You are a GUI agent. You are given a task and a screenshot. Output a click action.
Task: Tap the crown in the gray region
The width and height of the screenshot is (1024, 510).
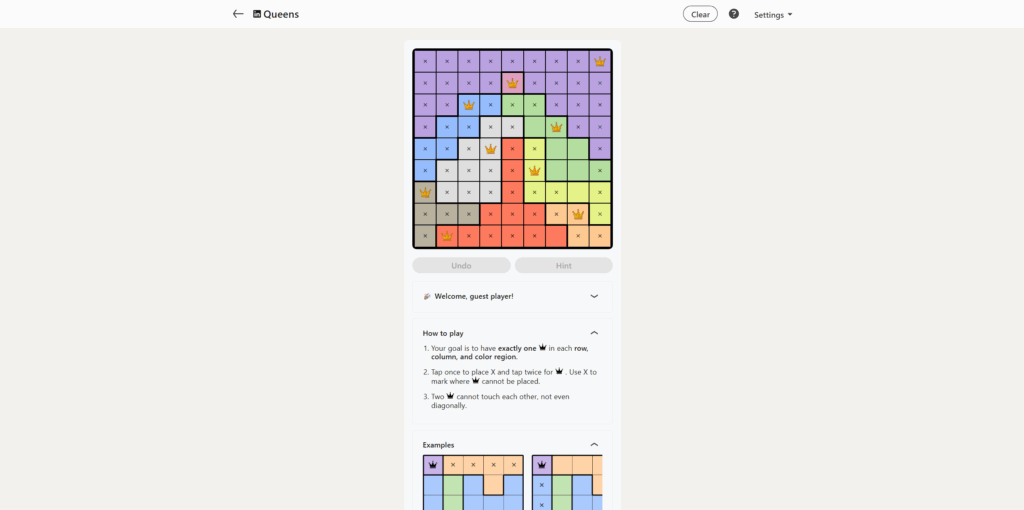pos(491,149)
